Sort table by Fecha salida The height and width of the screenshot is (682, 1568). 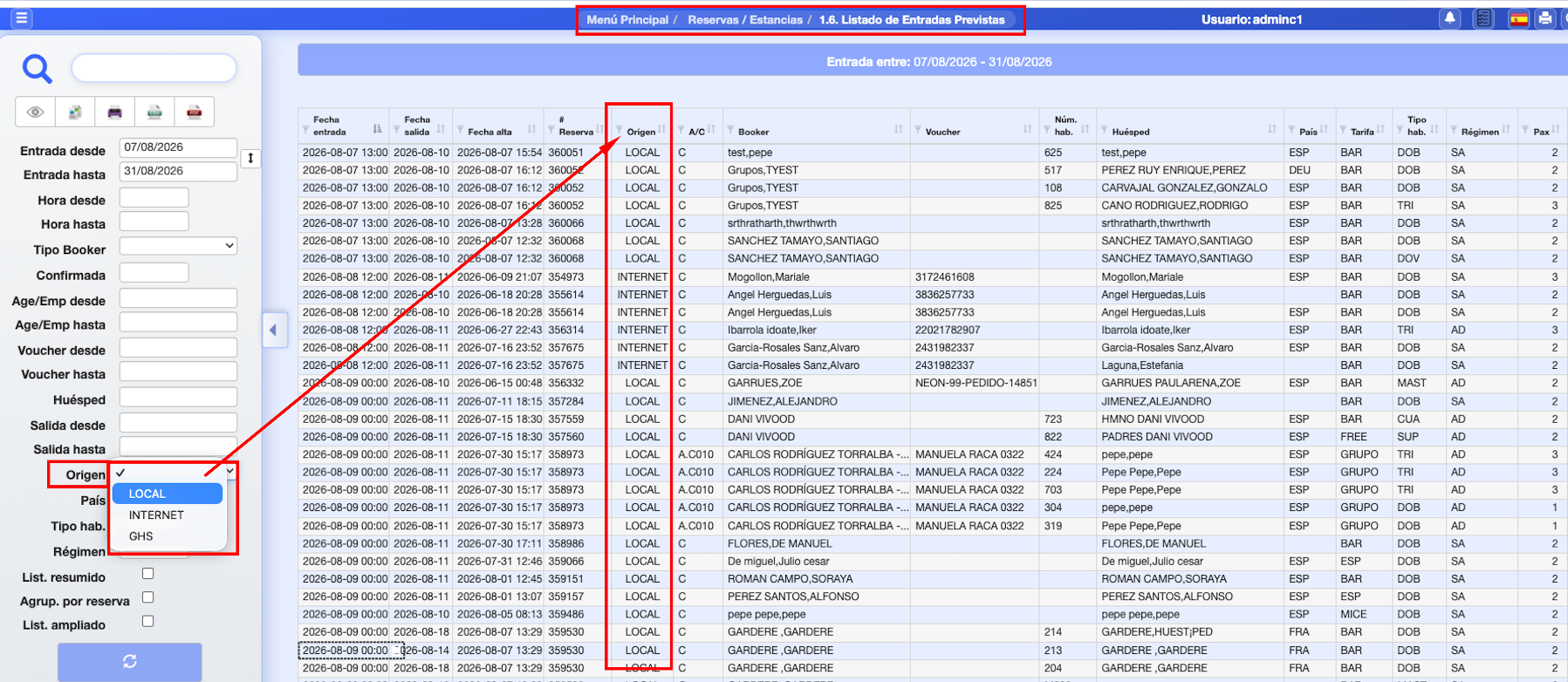pos(442,129)
